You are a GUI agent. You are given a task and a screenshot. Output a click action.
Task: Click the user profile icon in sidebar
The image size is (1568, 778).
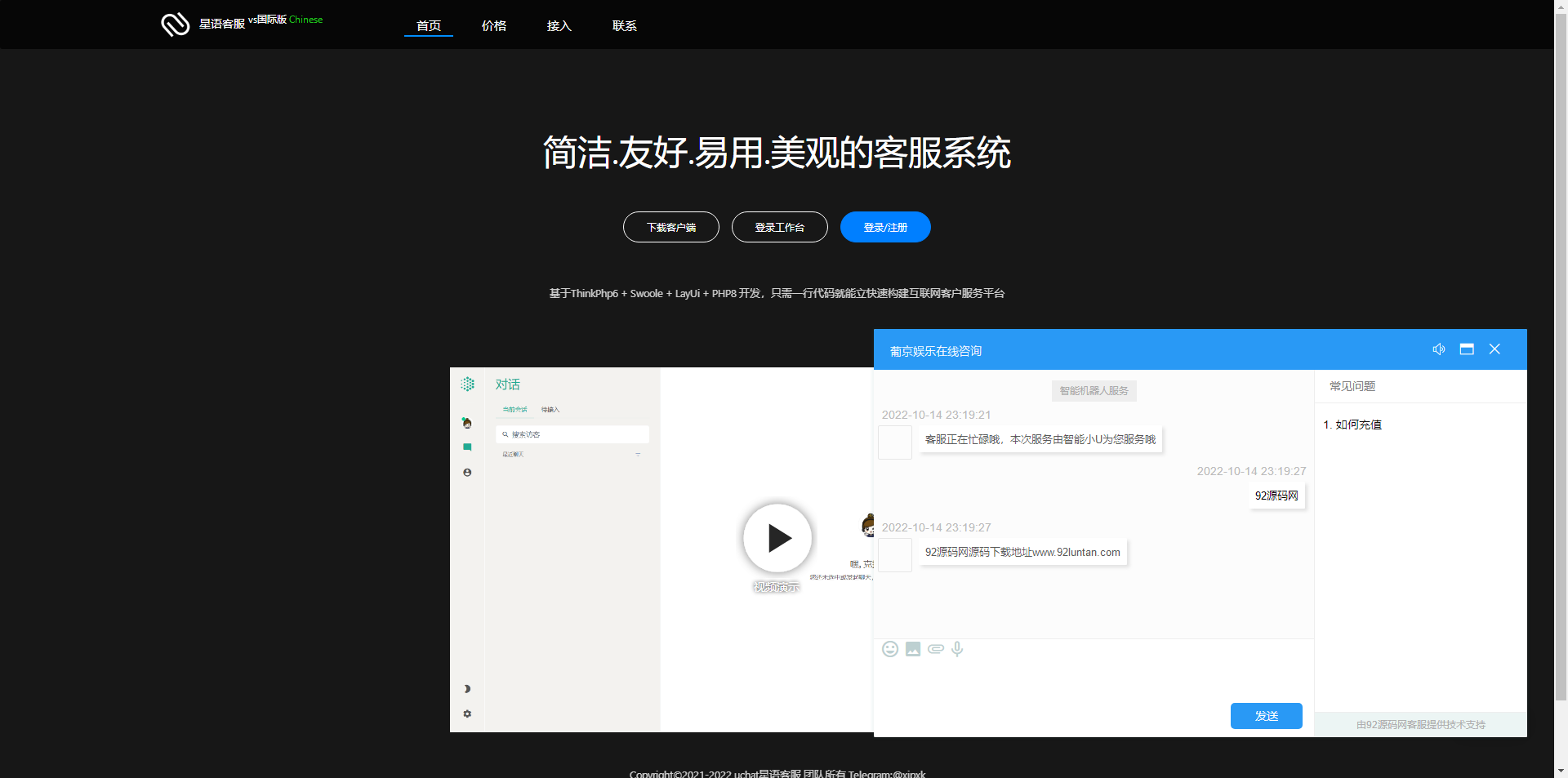(467, 473)
